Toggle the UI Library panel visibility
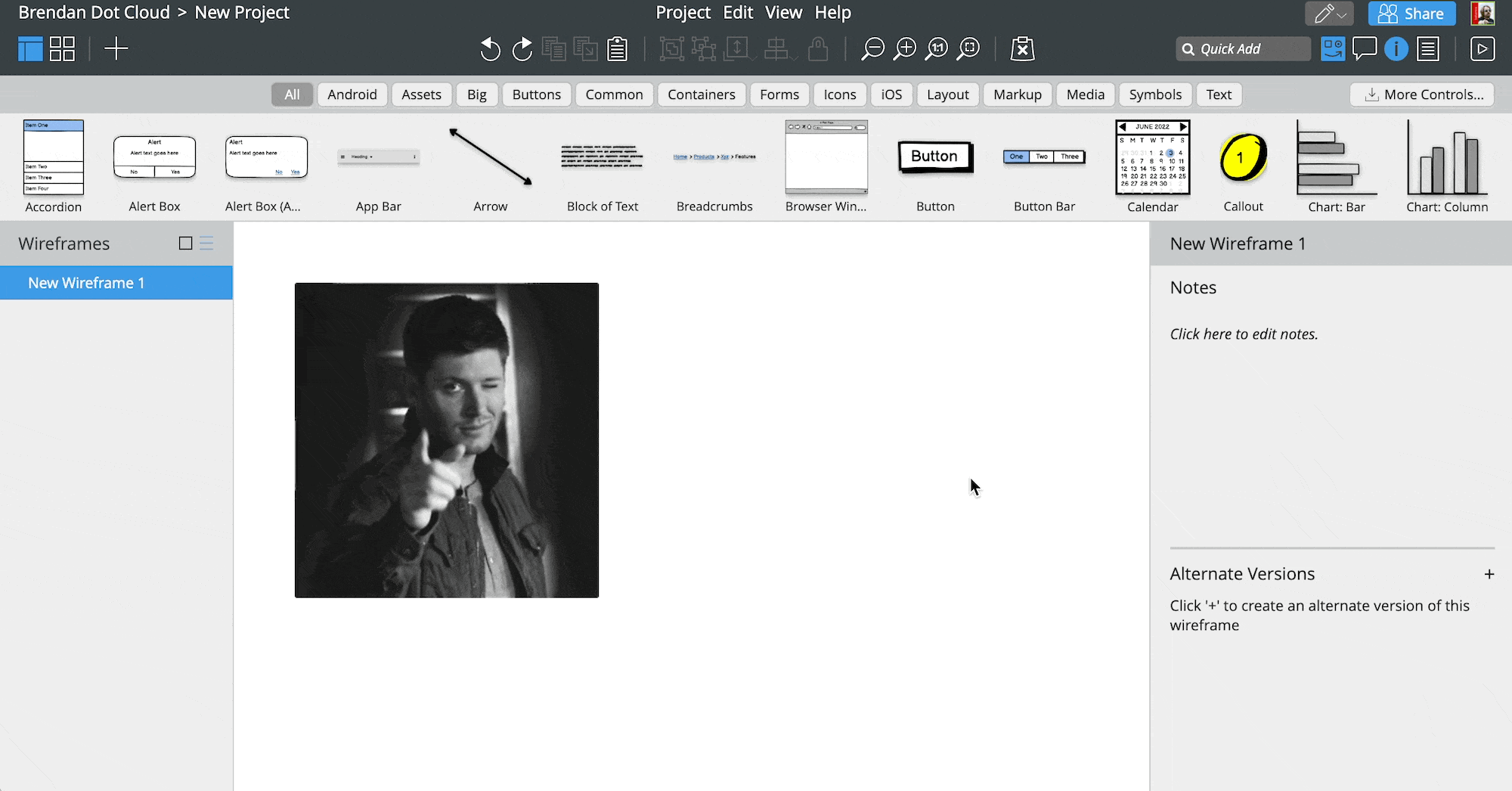 1332,49
